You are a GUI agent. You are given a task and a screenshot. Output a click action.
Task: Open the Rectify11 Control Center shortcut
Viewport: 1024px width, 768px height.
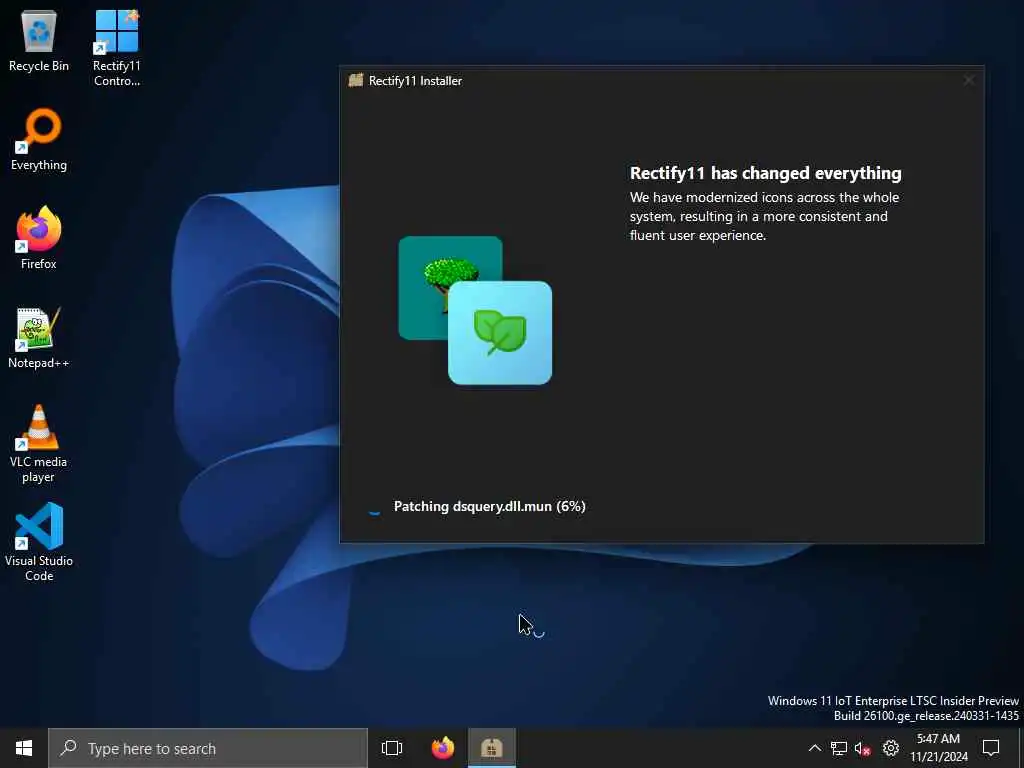coord(117,47)
